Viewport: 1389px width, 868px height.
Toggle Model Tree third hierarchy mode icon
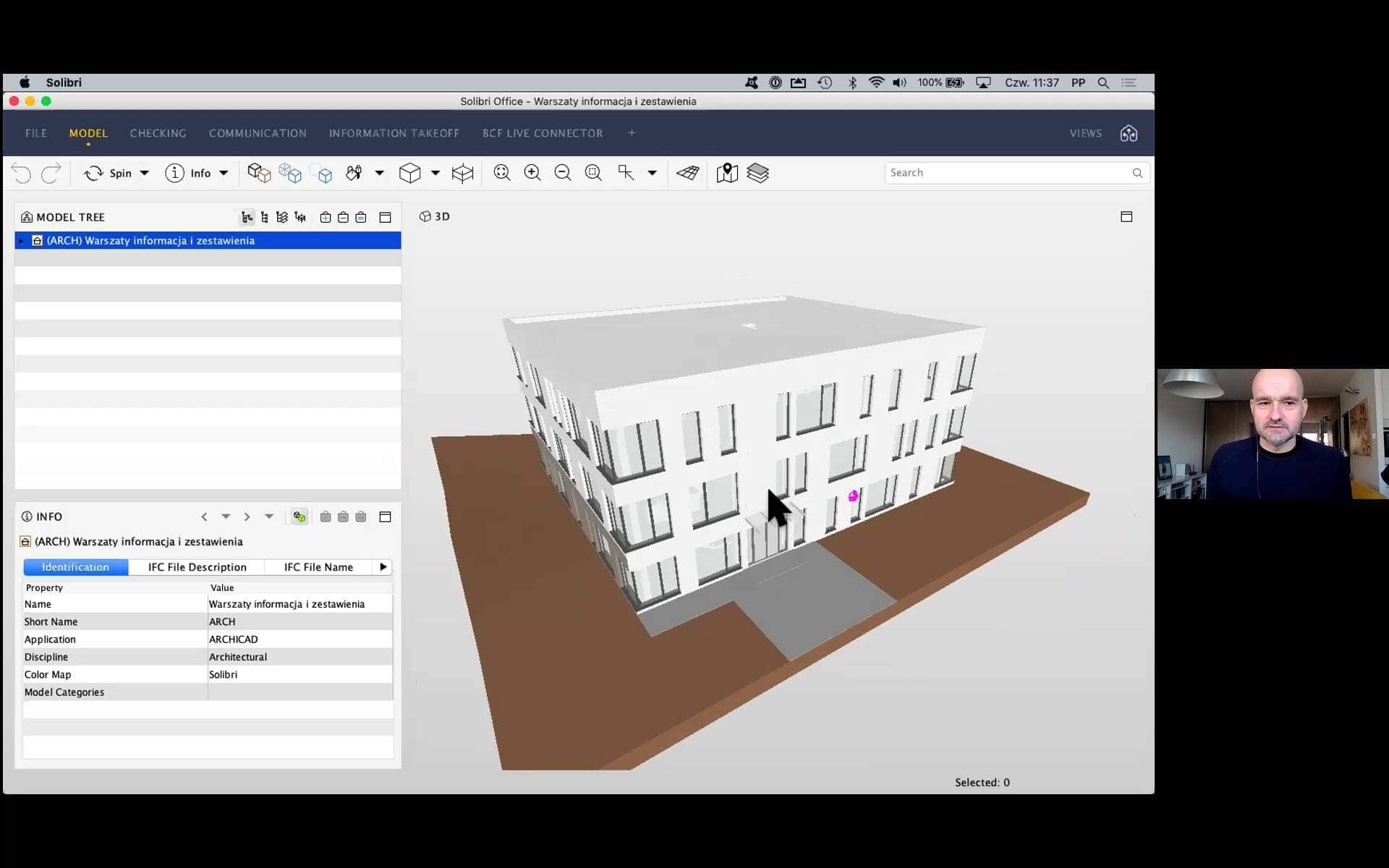[x=282, y=217]
